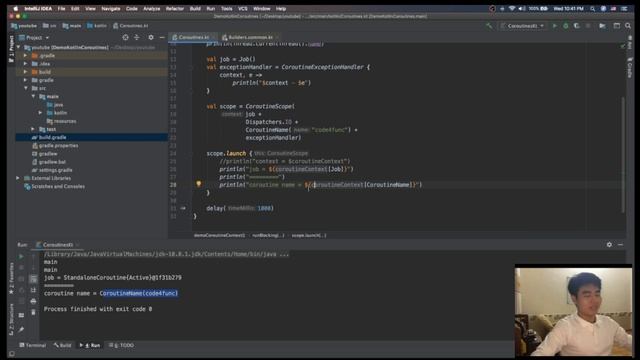
Task: Click the yellow intention lightbulb in editor
Action: tap(198, 184)
